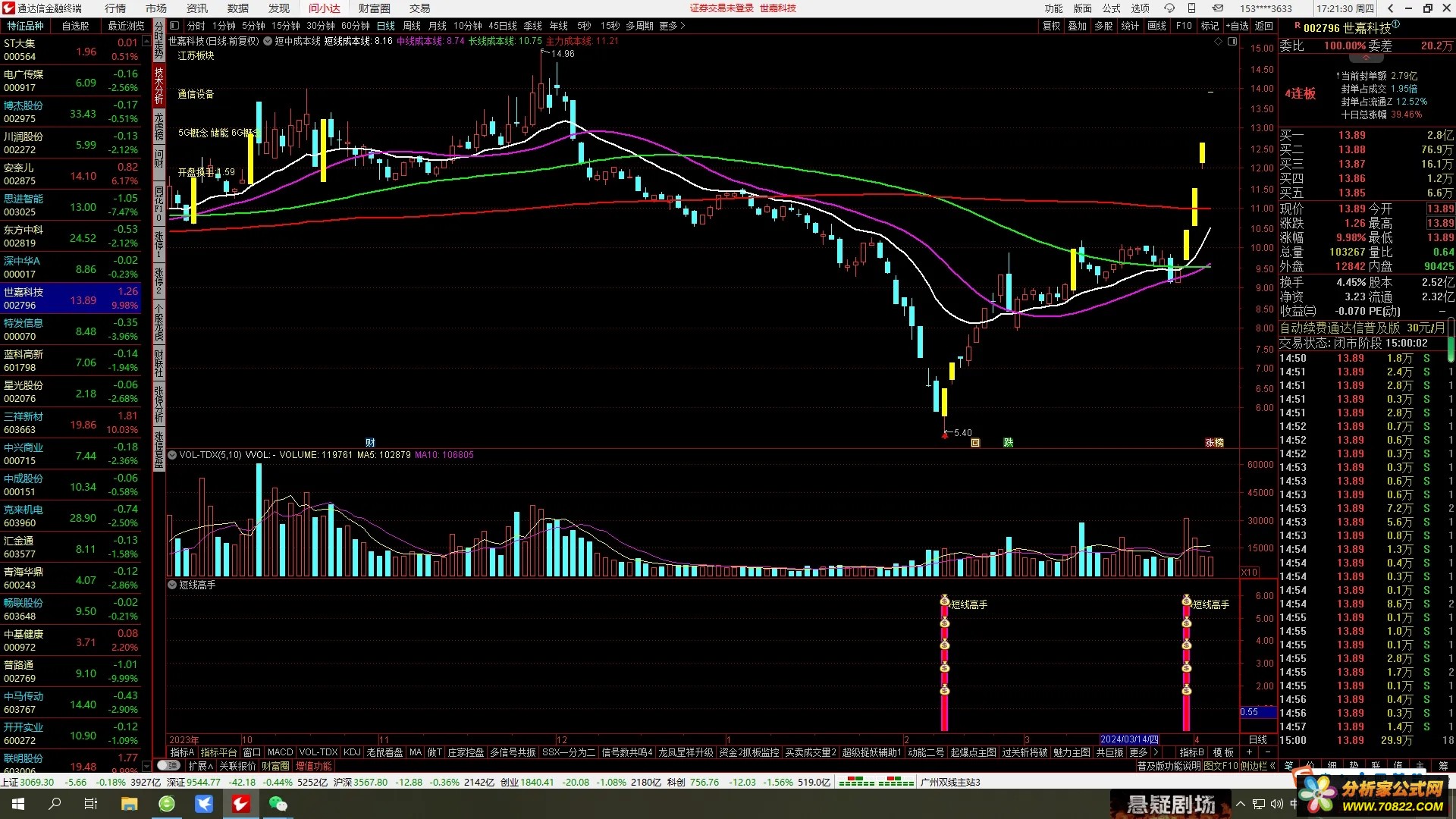Click the 财 marker on the chart bottom
The height and width of the screenshot is (819, 1456).
coord(370,443)
